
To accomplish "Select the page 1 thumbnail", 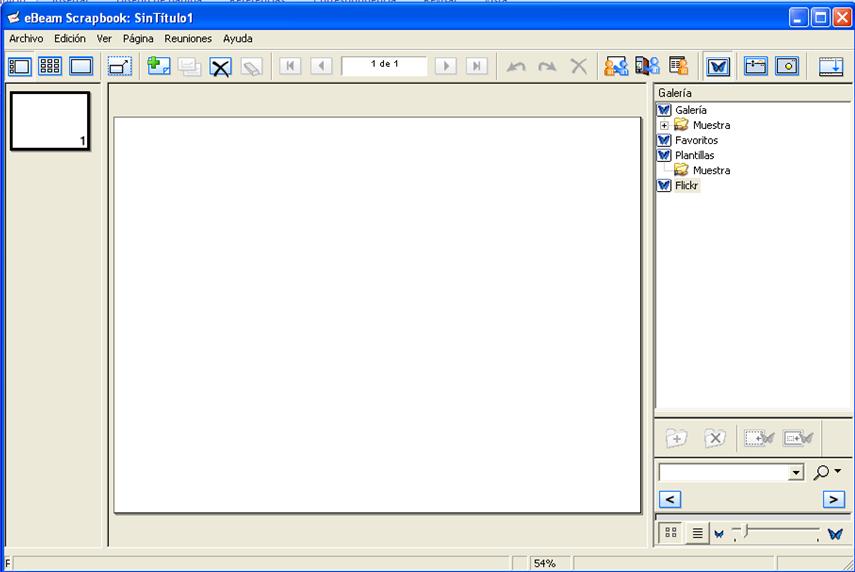I will tap(50, 121).
